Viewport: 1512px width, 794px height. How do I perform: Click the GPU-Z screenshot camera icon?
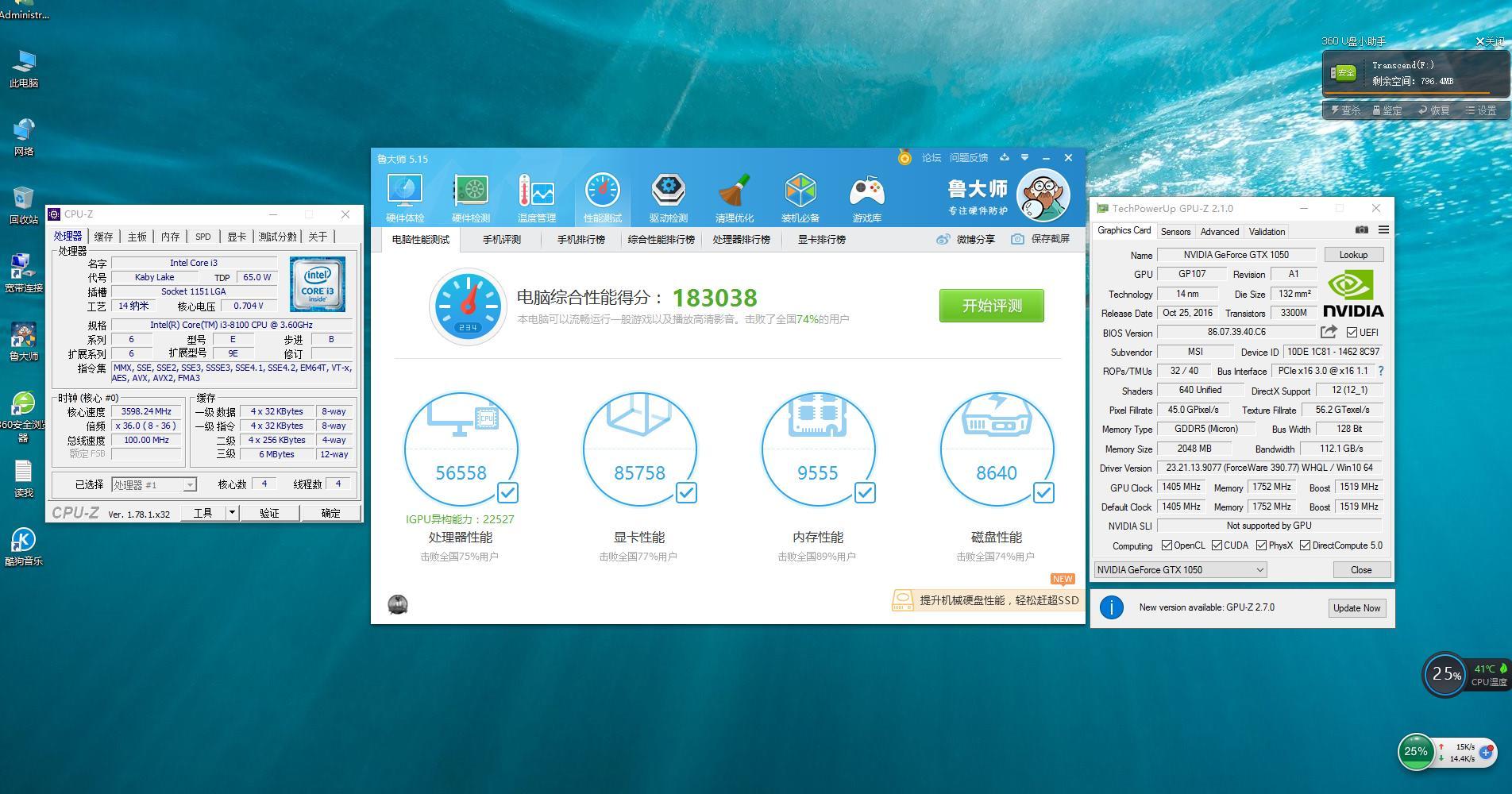pos(1361,230)
